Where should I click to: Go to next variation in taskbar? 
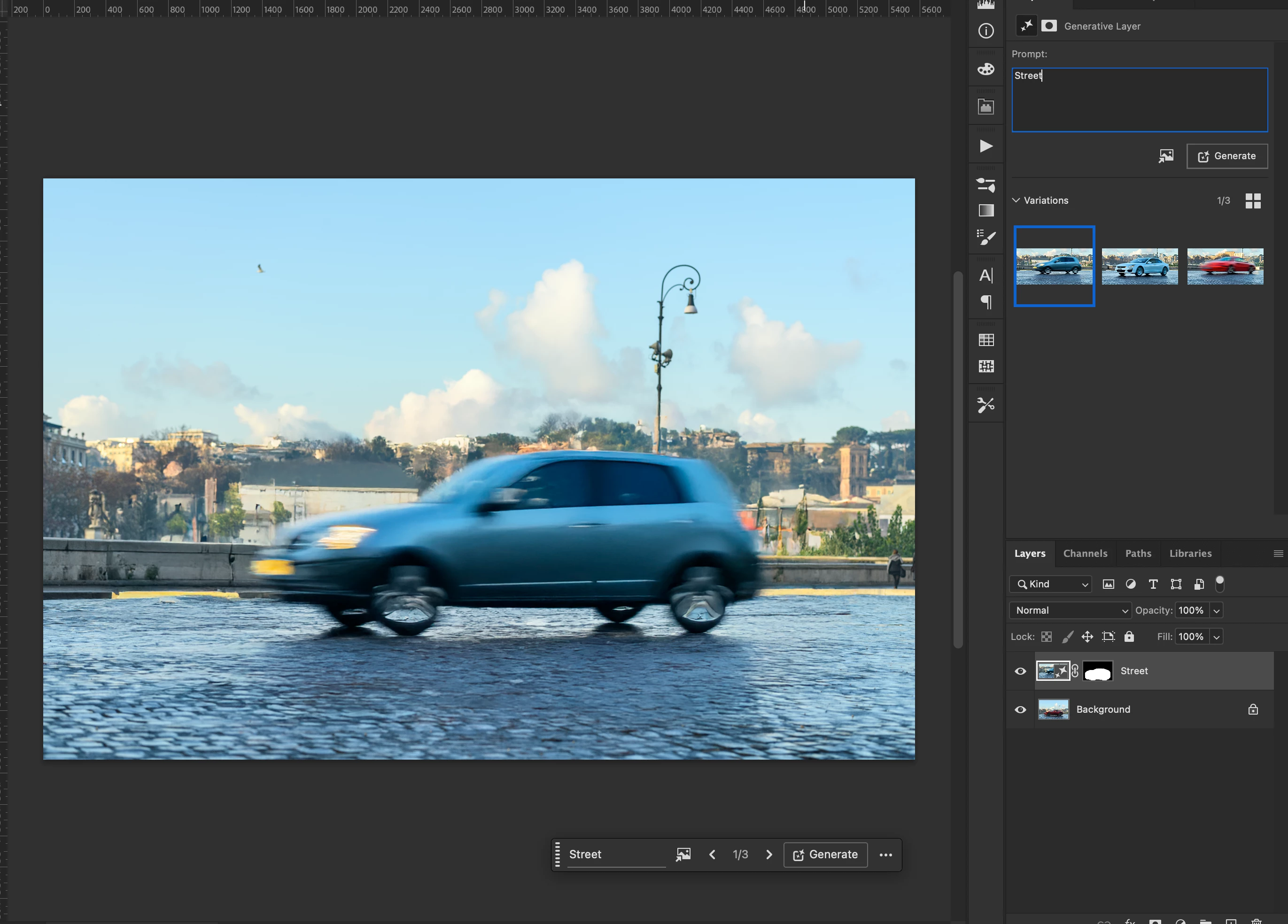click(769, 855)
